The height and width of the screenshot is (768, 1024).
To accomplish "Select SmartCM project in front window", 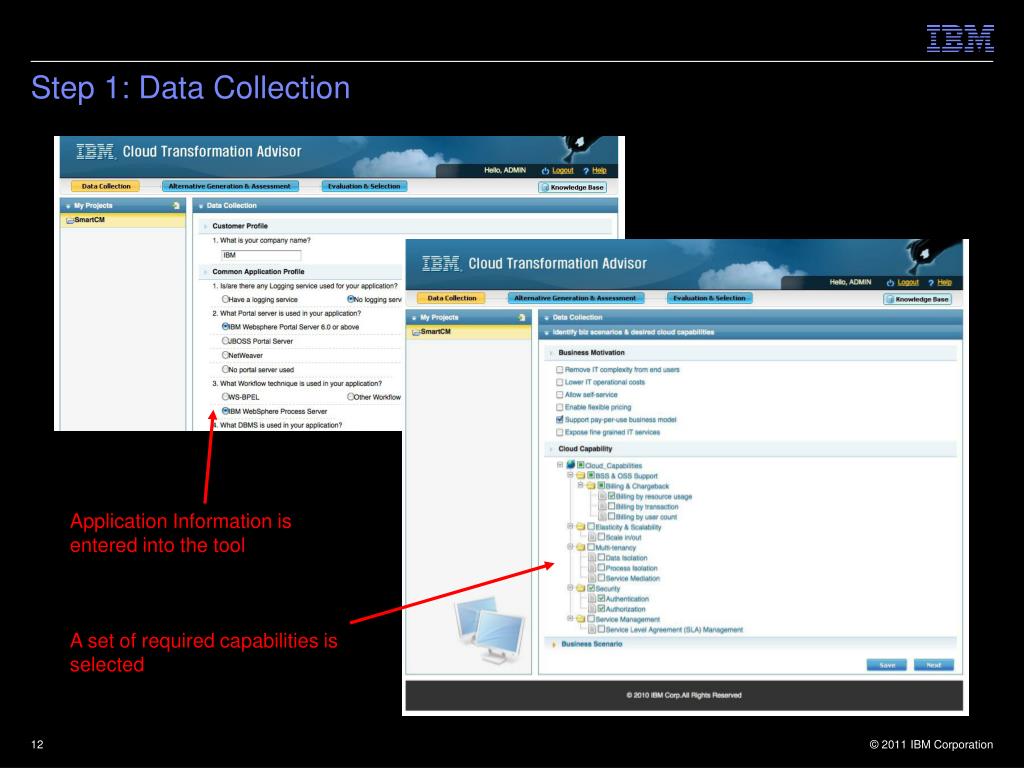I will point(469,332).
